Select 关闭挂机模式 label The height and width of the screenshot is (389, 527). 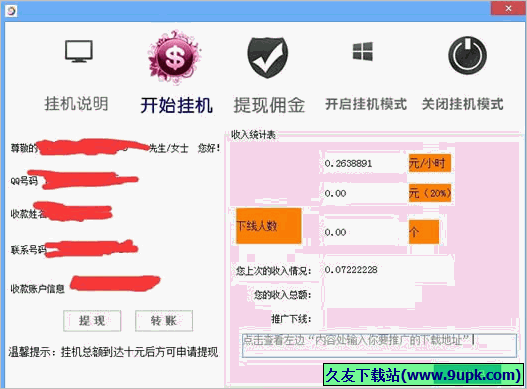[x=463, y=104]
